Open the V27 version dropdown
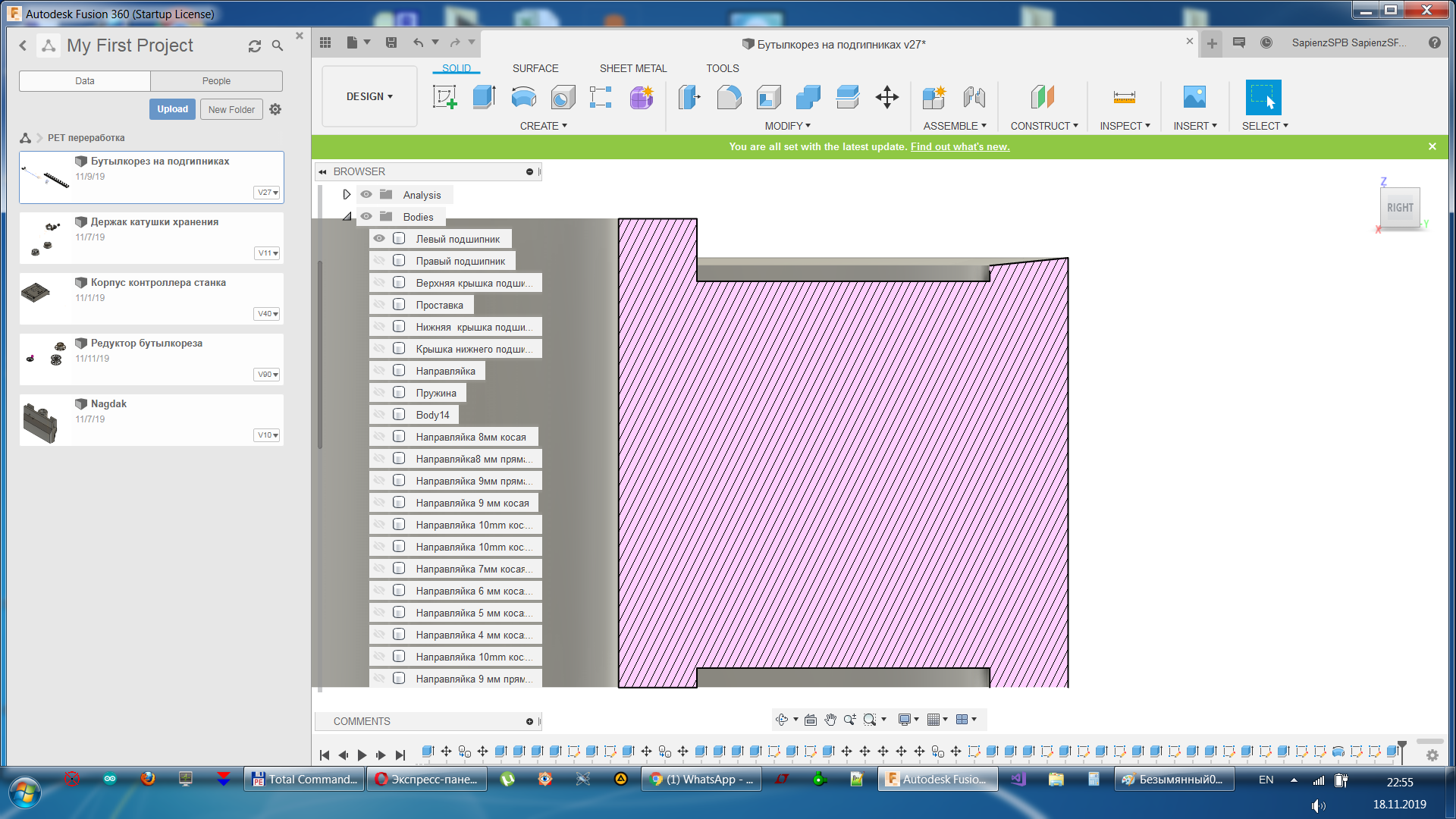Screen dimensions: 1456x819 tap(267, 193)
